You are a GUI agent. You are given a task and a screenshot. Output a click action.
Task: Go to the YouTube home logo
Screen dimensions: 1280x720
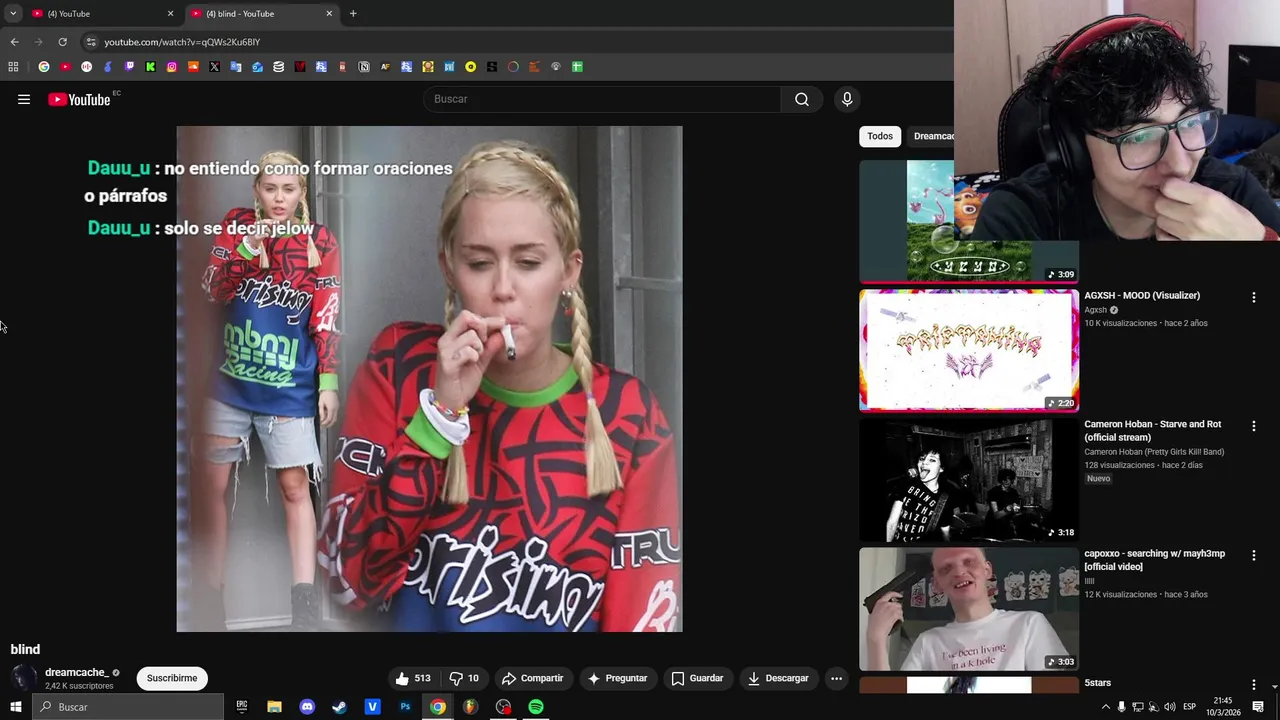(79, 99)
